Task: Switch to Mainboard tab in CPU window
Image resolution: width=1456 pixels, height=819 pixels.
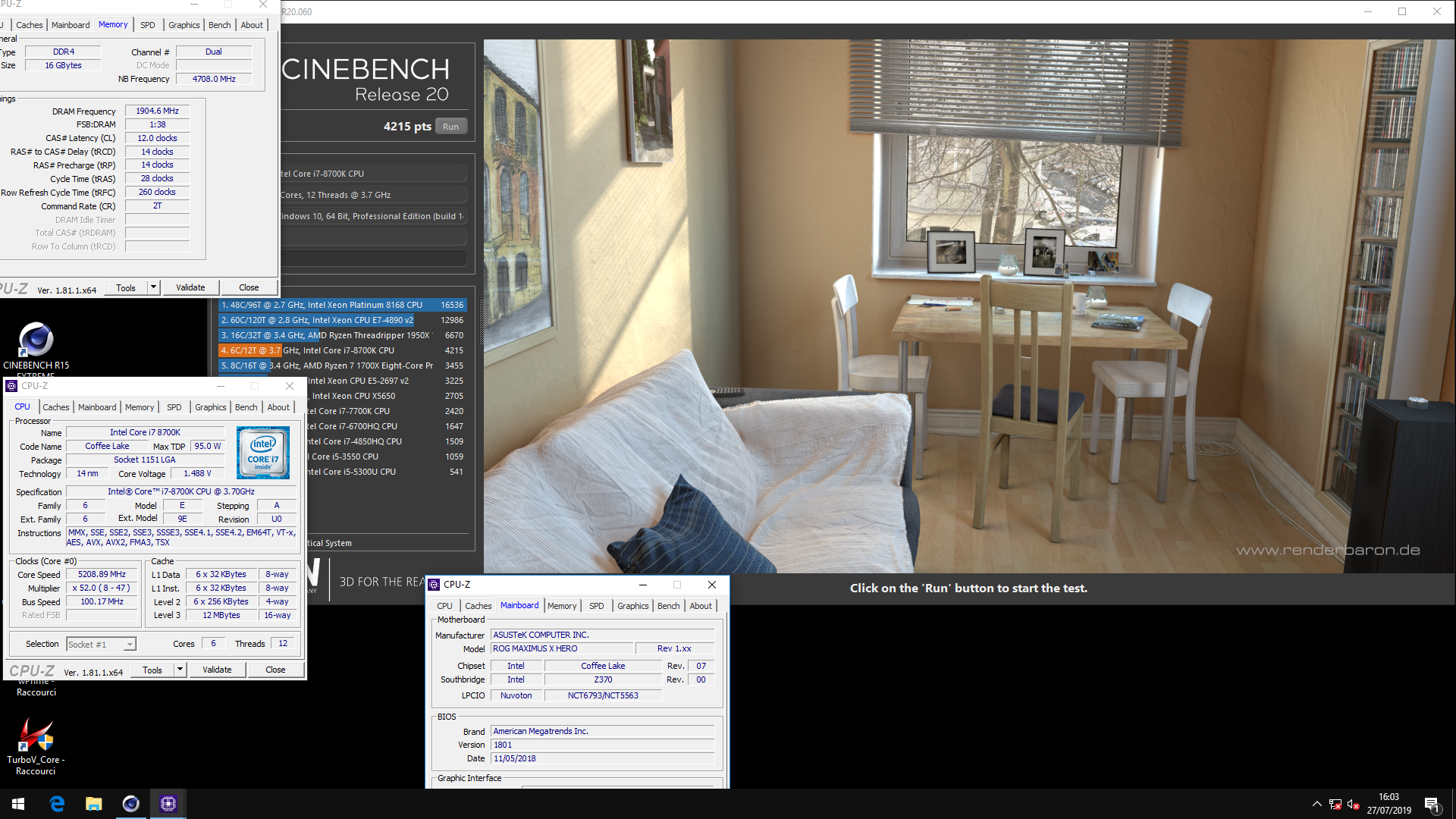Action: [x=97, y=407]
